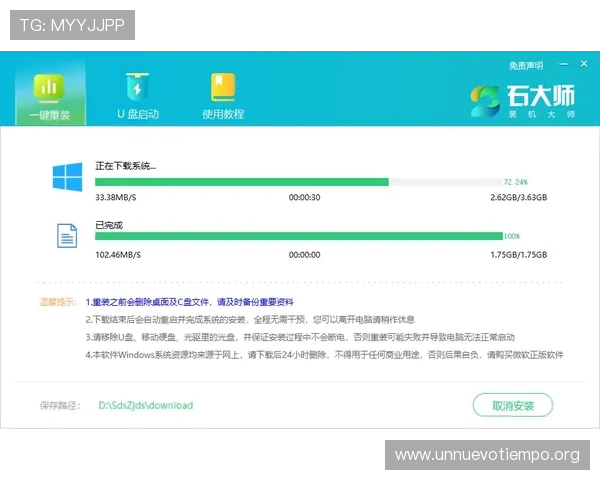Click the blue Windows logo icon

point(67,177)
